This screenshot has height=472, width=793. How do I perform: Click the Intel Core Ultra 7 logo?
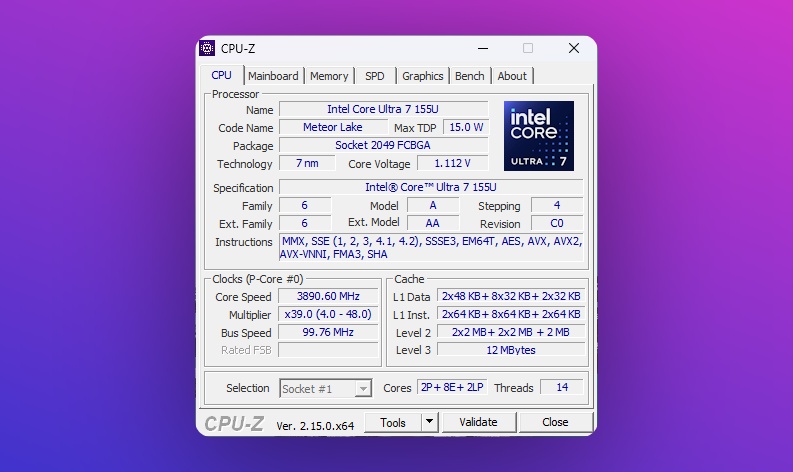point(539,136)
